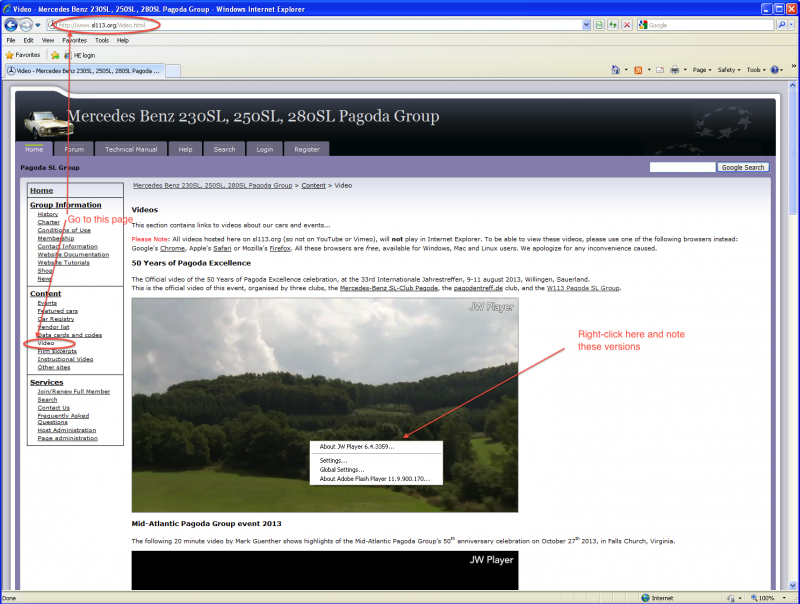The image size is (800, 604).
Task: Open the Help menu
Action: (x=122, y=40)
